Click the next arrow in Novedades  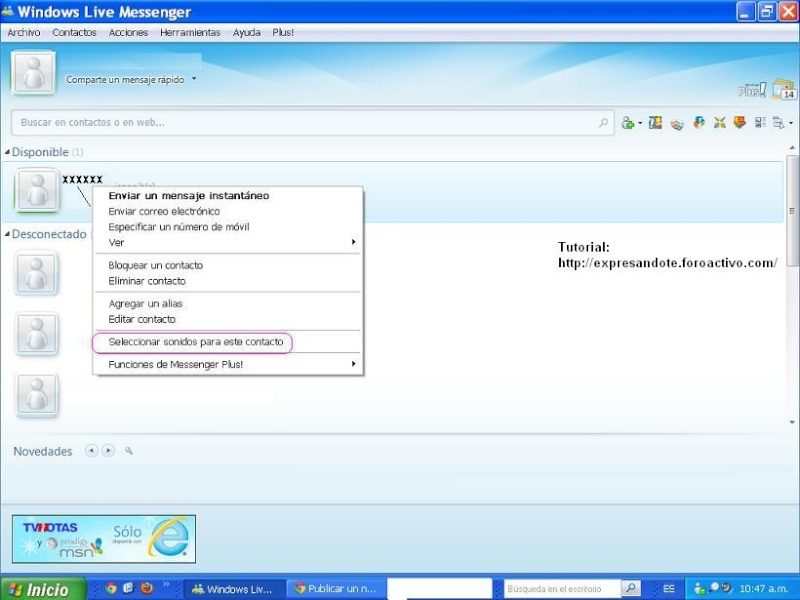[108, 451]
